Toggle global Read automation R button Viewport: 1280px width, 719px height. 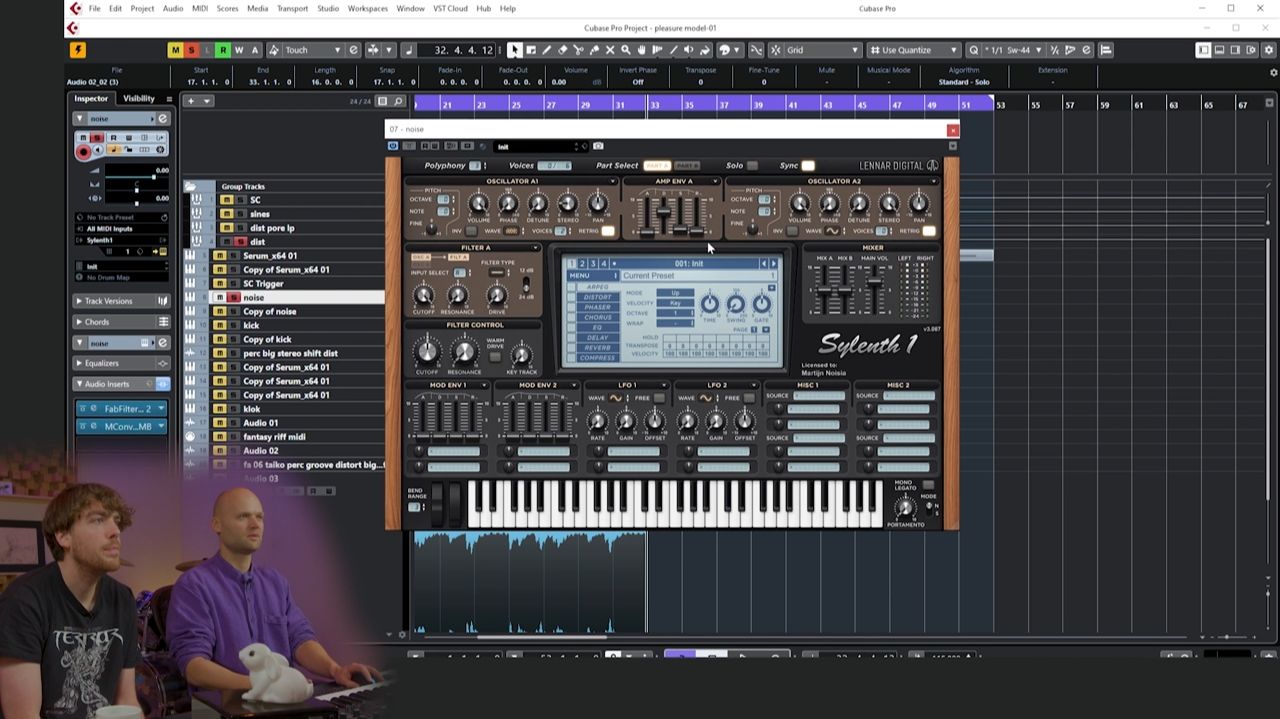click(223, 50)
